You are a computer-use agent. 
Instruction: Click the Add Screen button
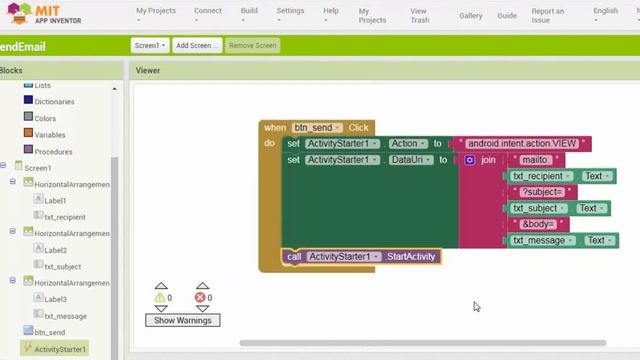[x=197, y=45]
